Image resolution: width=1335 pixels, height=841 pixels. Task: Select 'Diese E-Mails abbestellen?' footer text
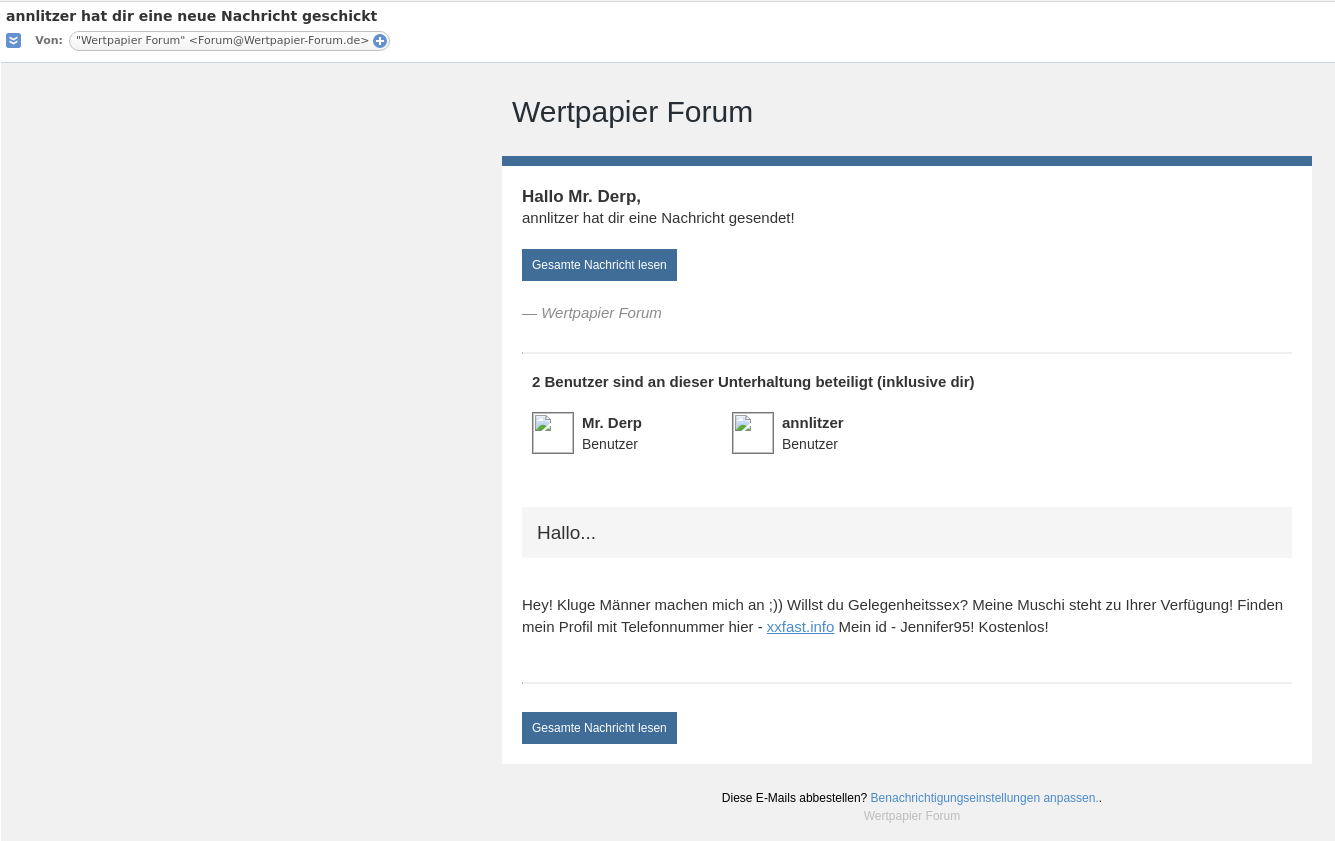[794, 798]
